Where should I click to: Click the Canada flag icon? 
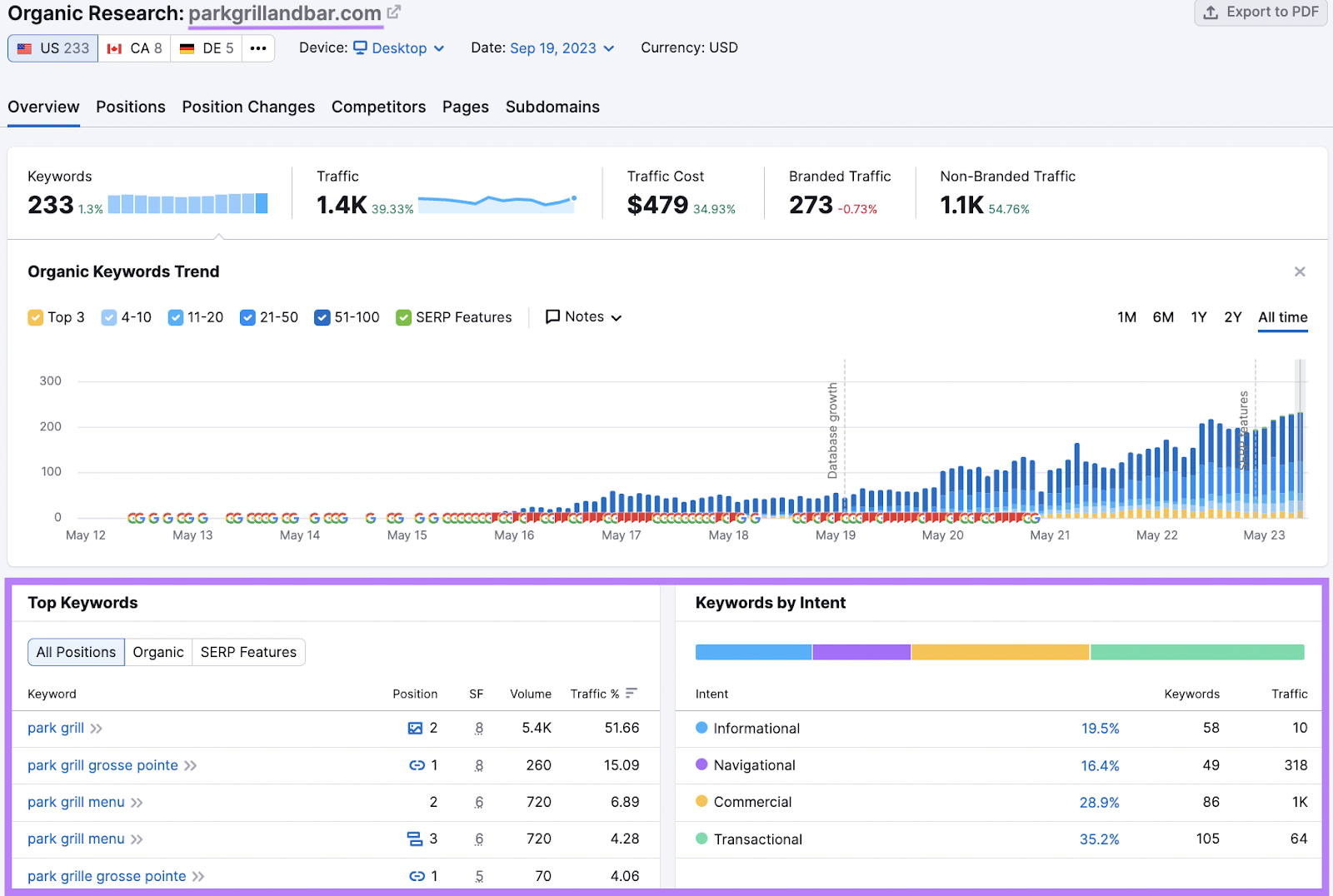[114, 47]
